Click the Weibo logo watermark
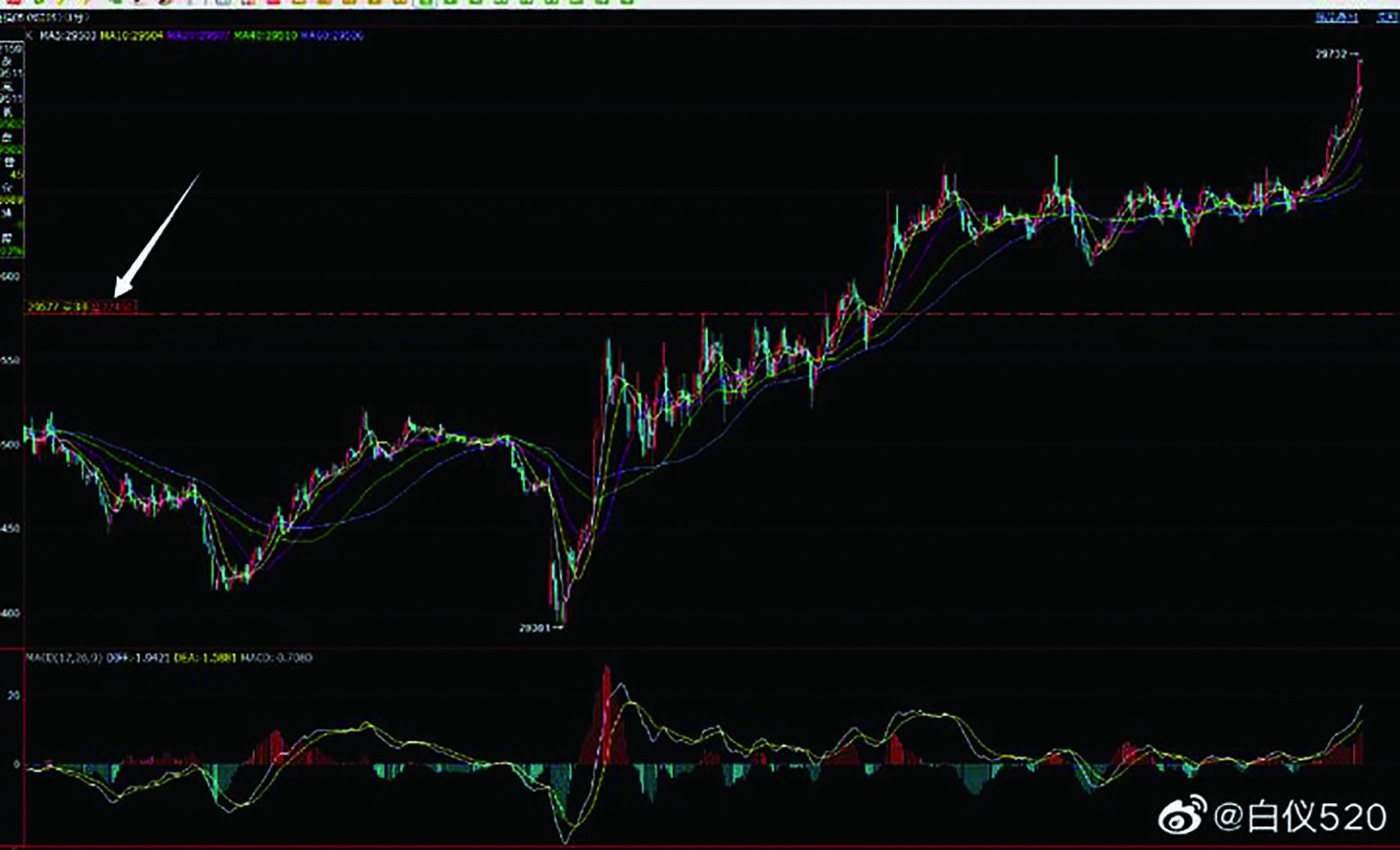Screen dimensions: 1400x850 click(1183, 816)
